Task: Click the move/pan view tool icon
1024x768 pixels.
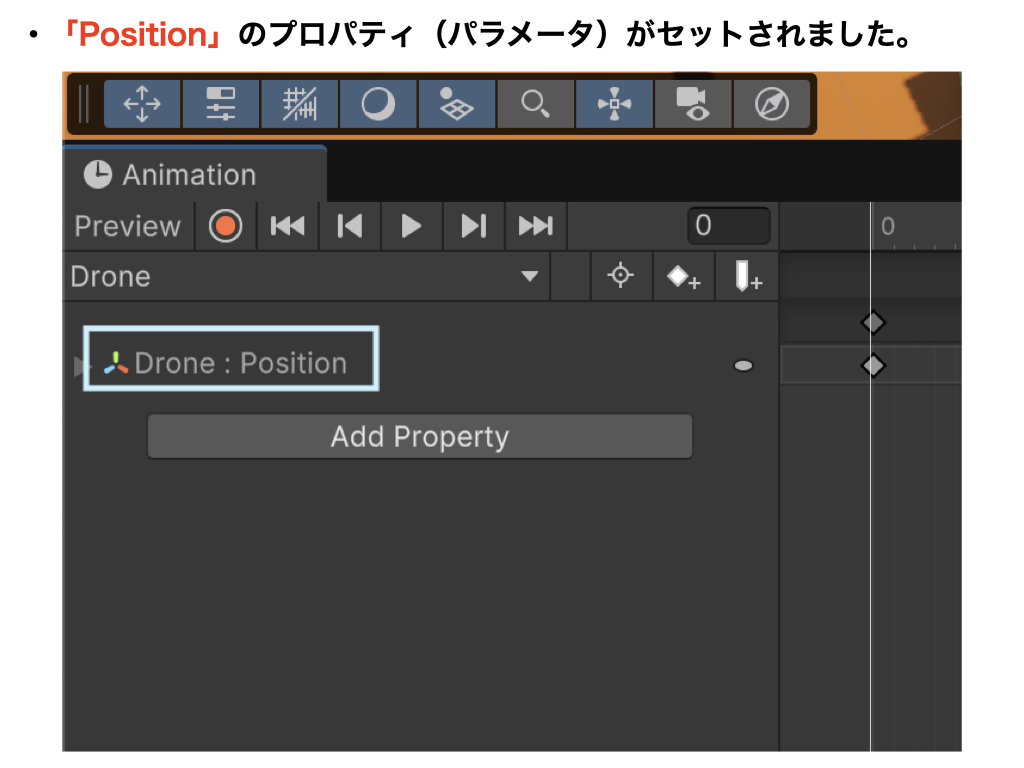Action: point(142,104)
